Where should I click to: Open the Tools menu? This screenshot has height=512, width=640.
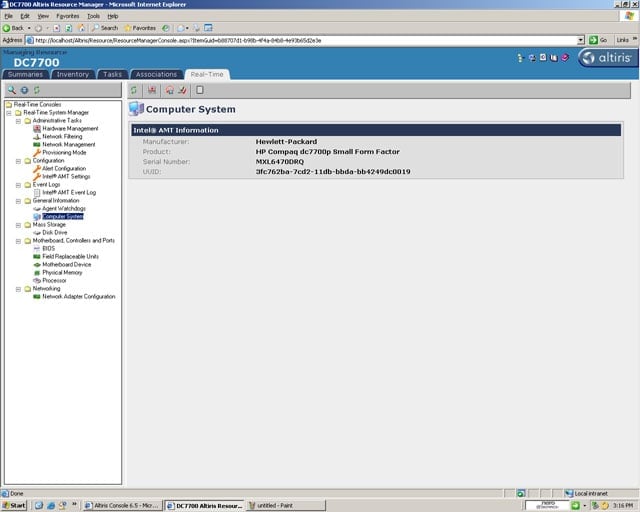point(93,16)
